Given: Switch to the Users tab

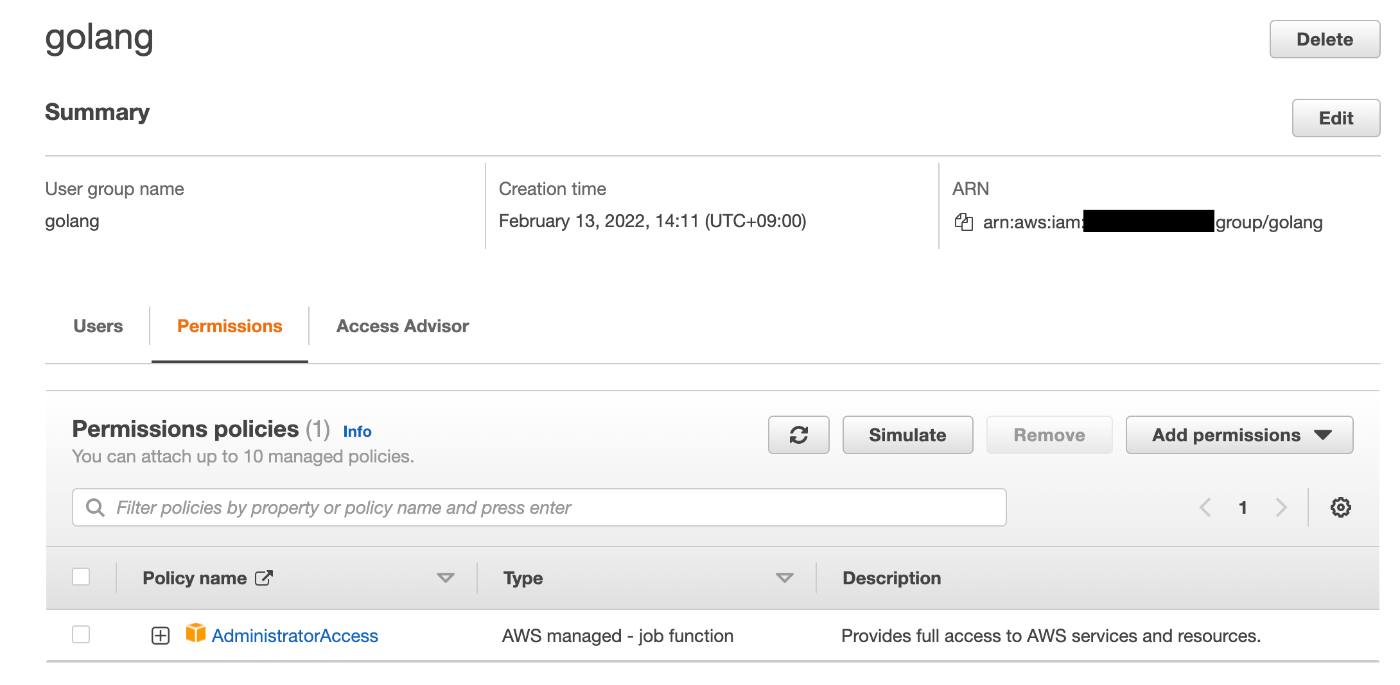Looking at the screenshot, I should pos(98,326).
